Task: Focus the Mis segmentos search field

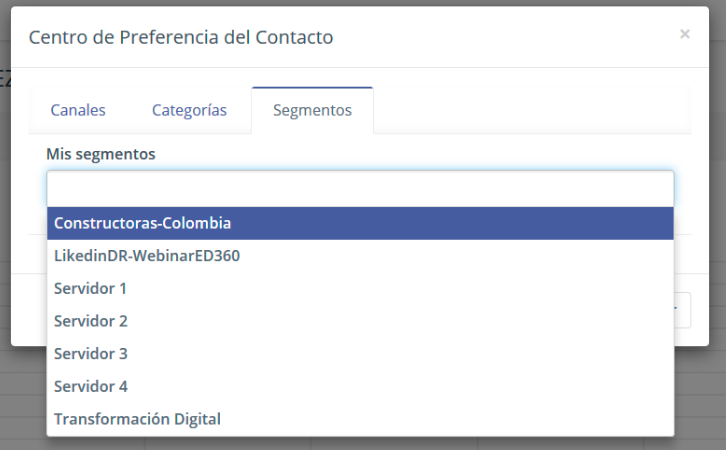Action: 360,188
